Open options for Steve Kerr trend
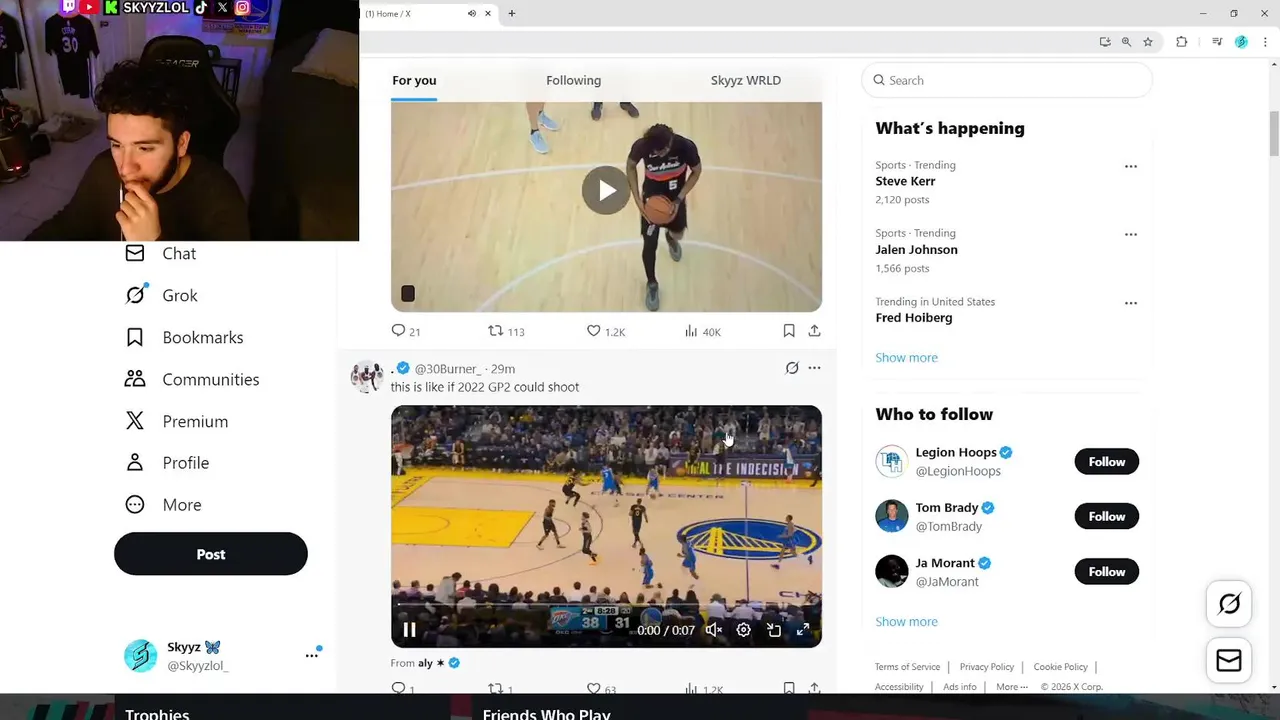 [x=1131, y=166]
